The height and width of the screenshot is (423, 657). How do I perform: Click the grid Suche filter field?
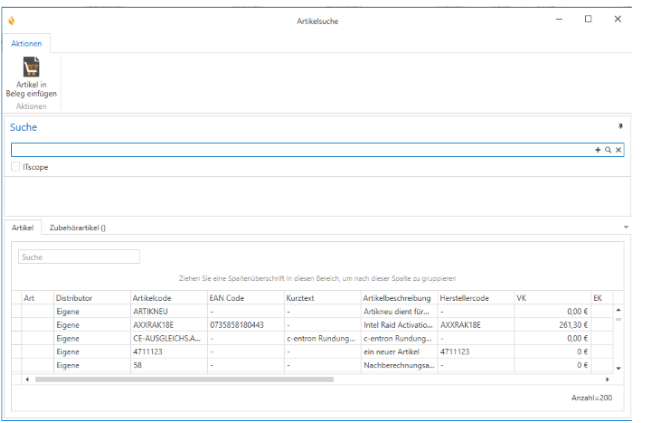[78, 257]
